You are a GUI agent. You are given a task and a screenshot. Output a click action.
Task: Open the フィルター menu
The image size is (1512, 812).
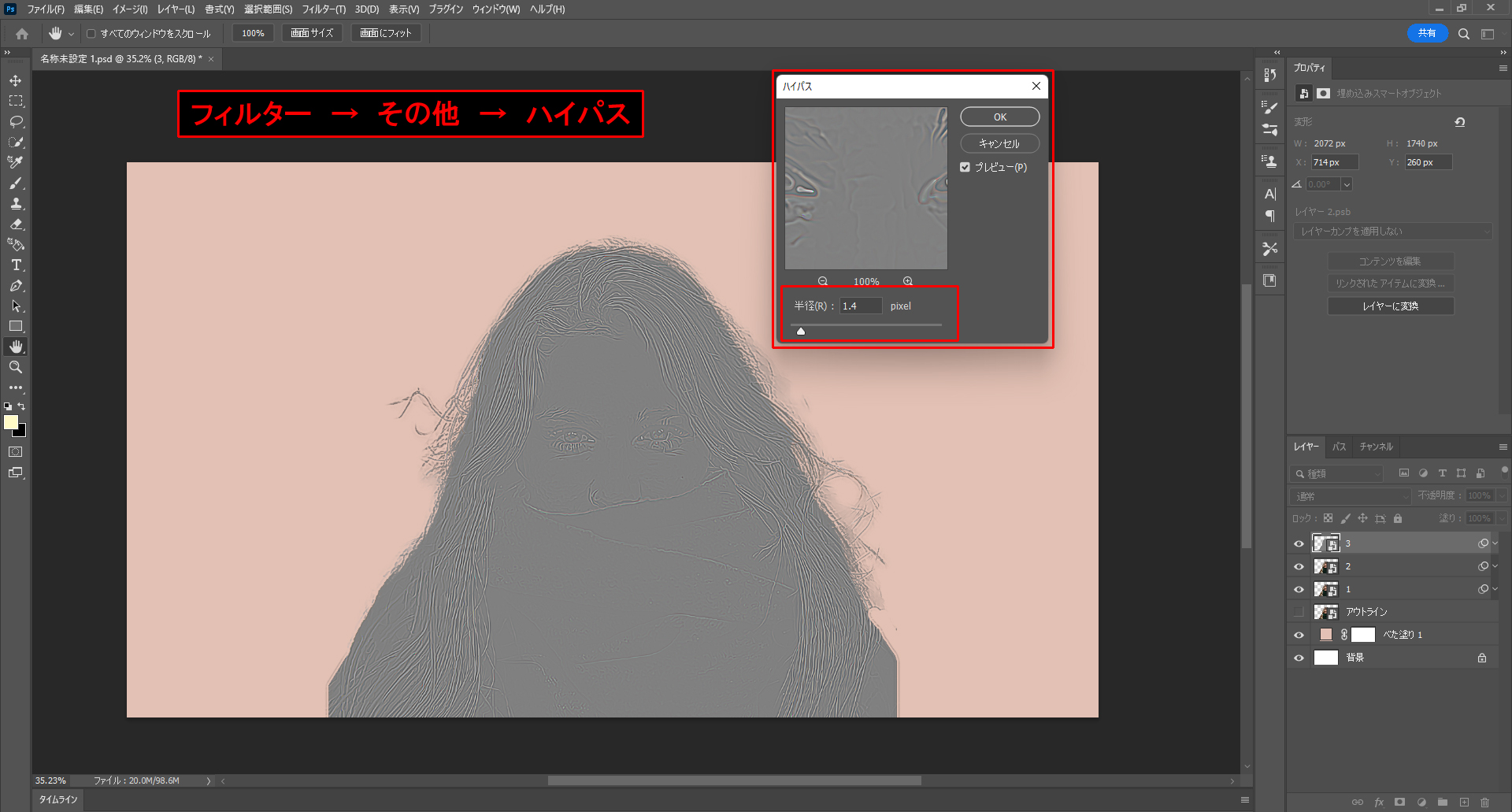(x=323, y=9)
